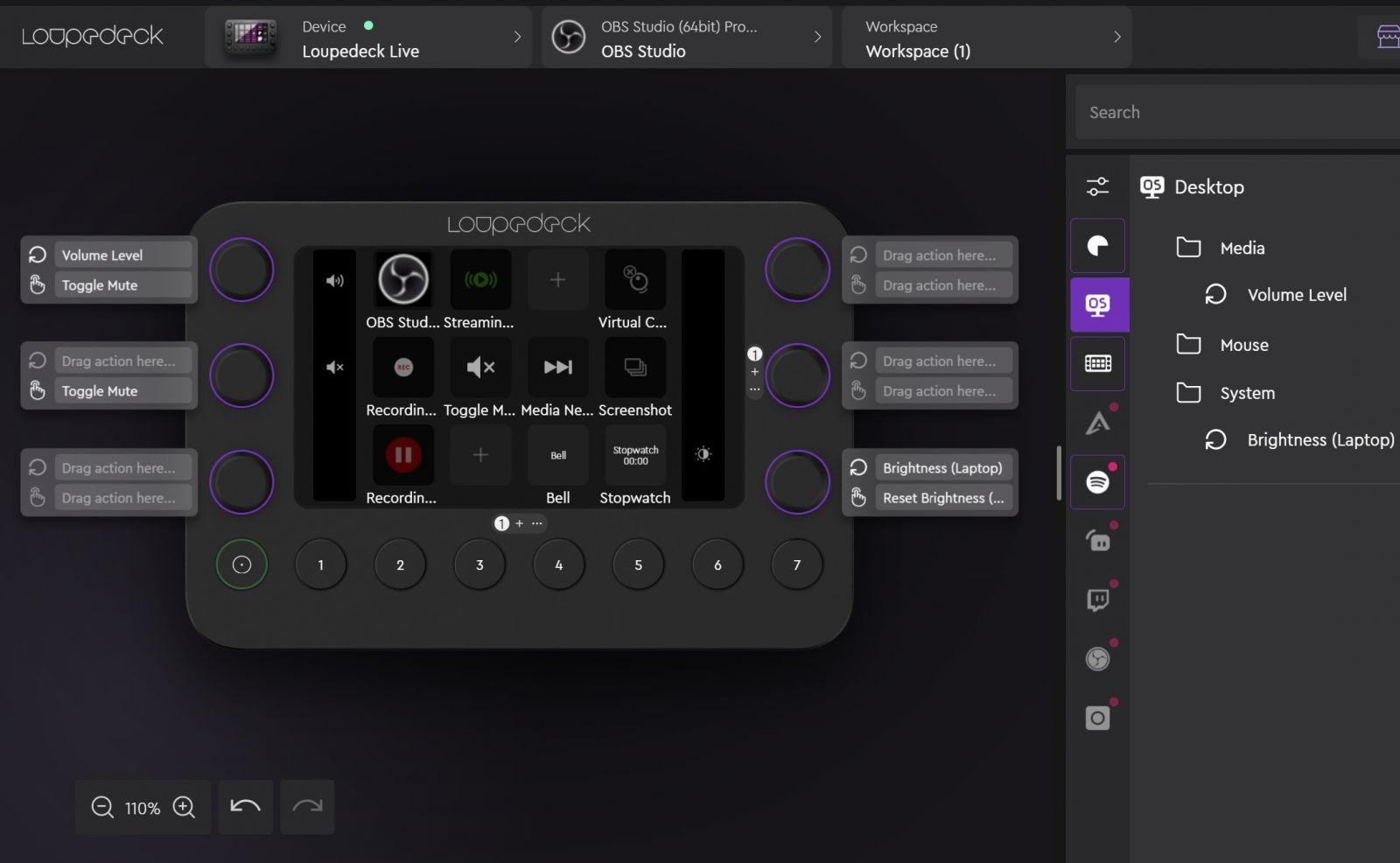Click the brightness icon on the right touch strip

pyautogui.click(x=703, y=454)
